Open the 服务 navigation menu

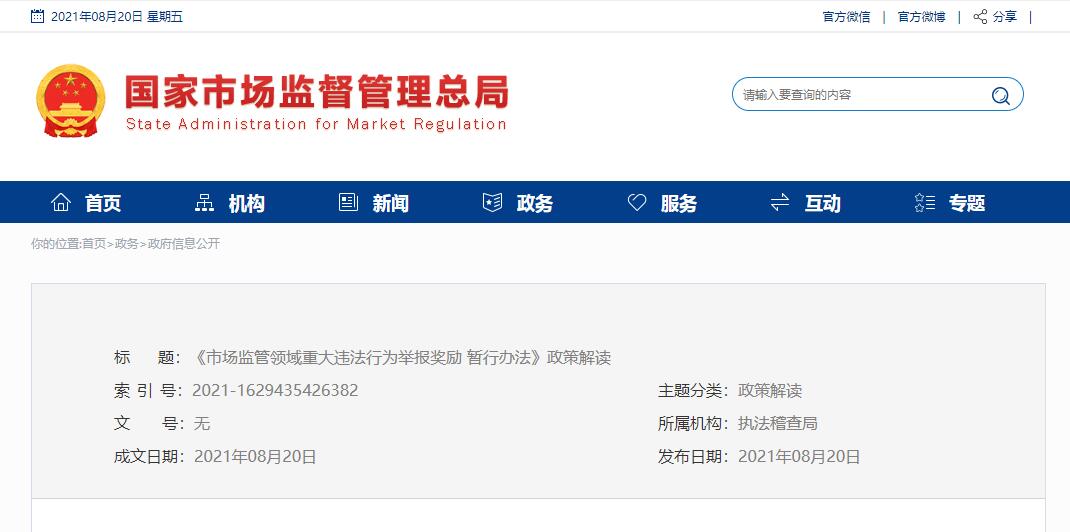point(679,203)
